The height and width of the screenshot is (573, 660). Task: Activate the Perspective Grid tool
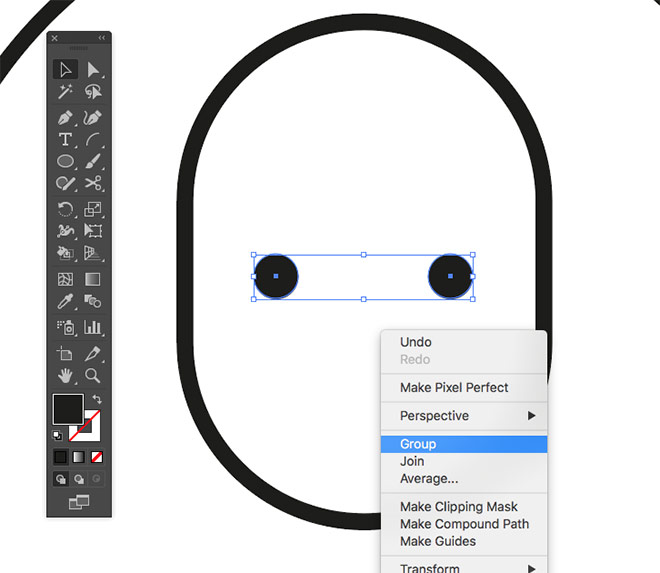coord(93,253)
